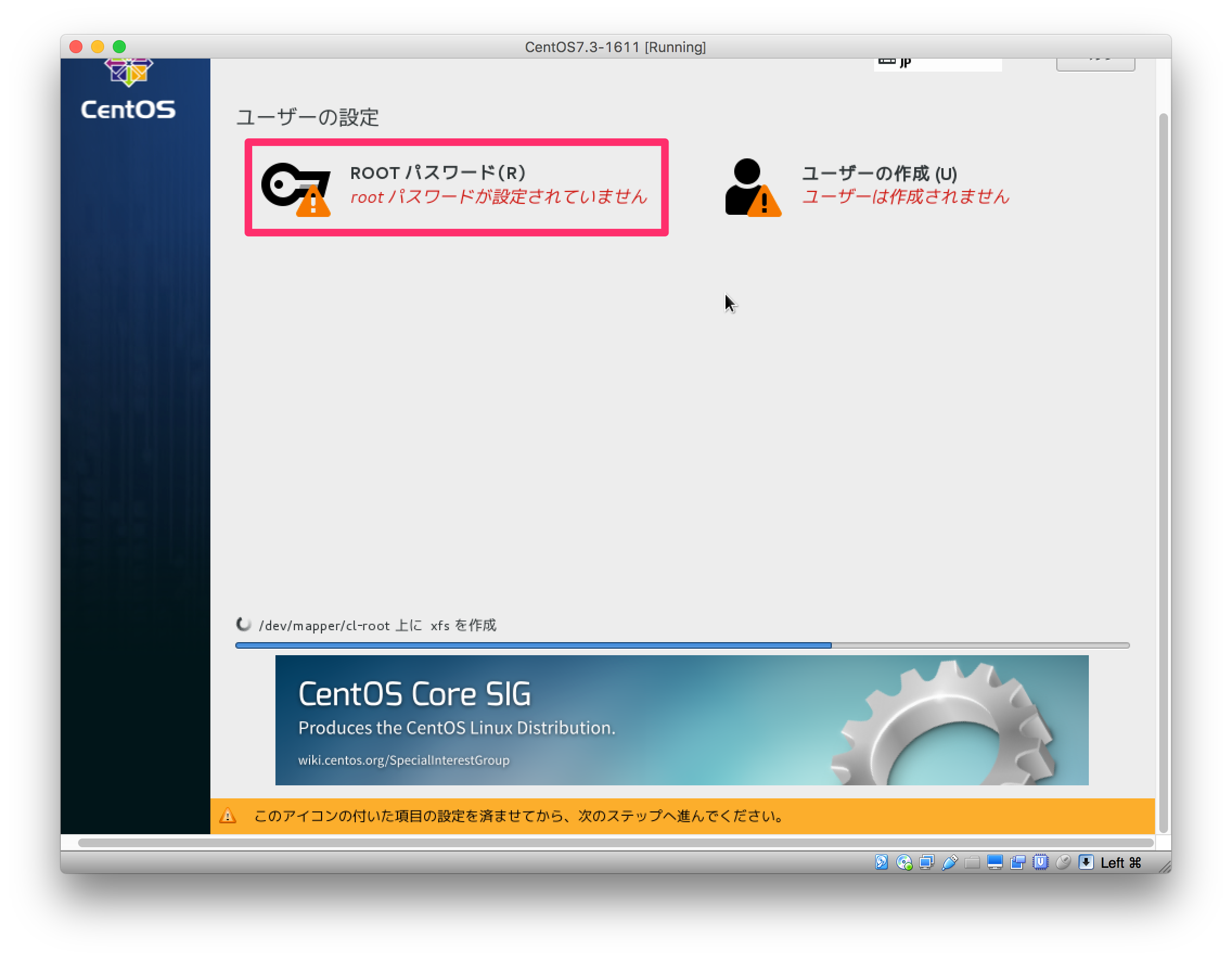Image resolution: width=1232 pixels, height=960 pixels.
Task: Click the optical disc icon in status bar
Action: click(x=904, y=862)
